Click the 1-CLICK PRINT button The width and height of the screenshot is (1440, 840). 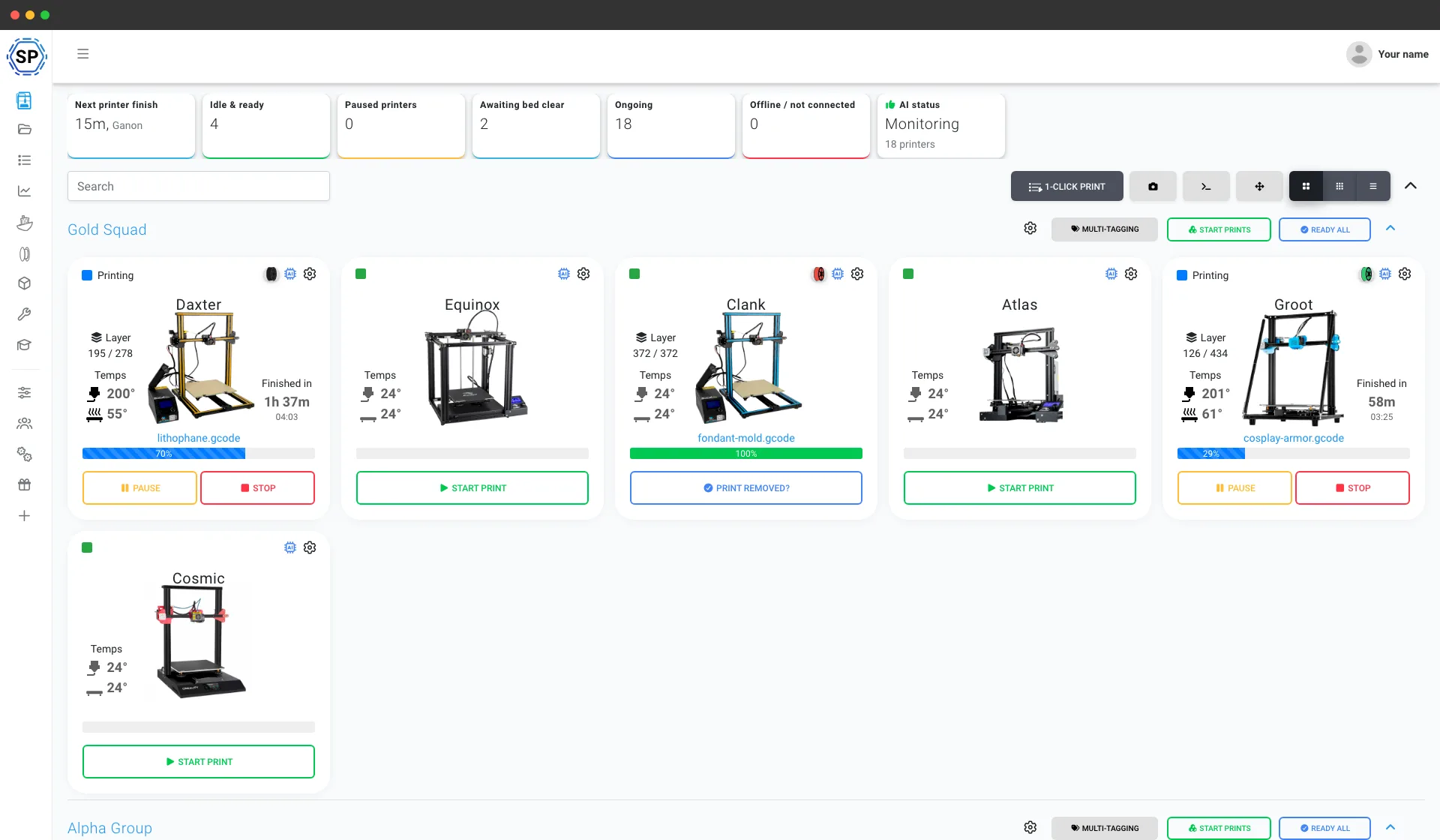(x=1066, y=186)
